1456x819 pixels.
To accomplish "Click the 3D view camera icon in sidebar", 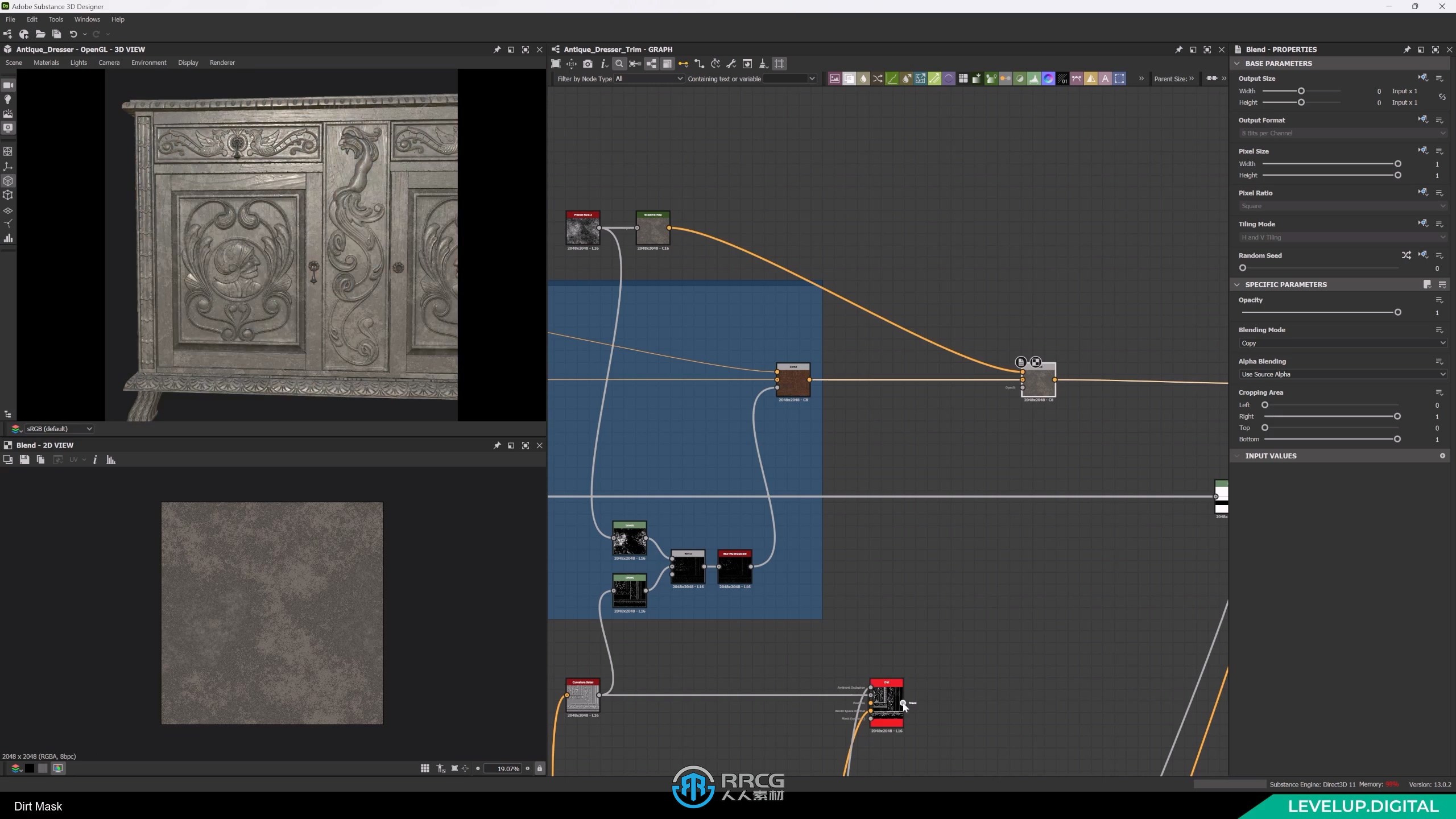I will [8, 85].
